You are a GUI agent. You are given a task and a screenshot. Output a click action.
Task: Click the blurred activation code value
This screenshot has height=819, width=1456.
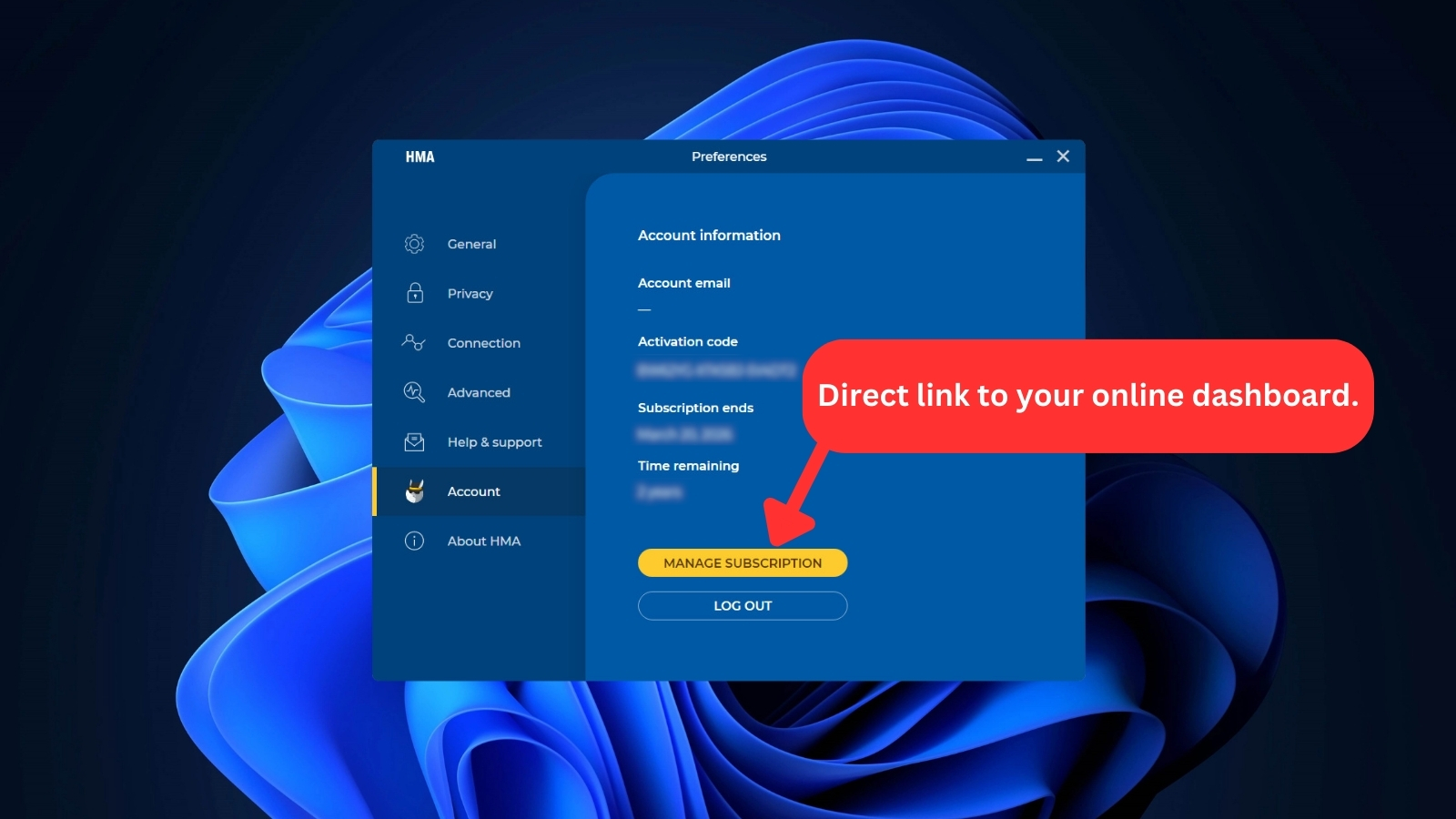point(716,370)
